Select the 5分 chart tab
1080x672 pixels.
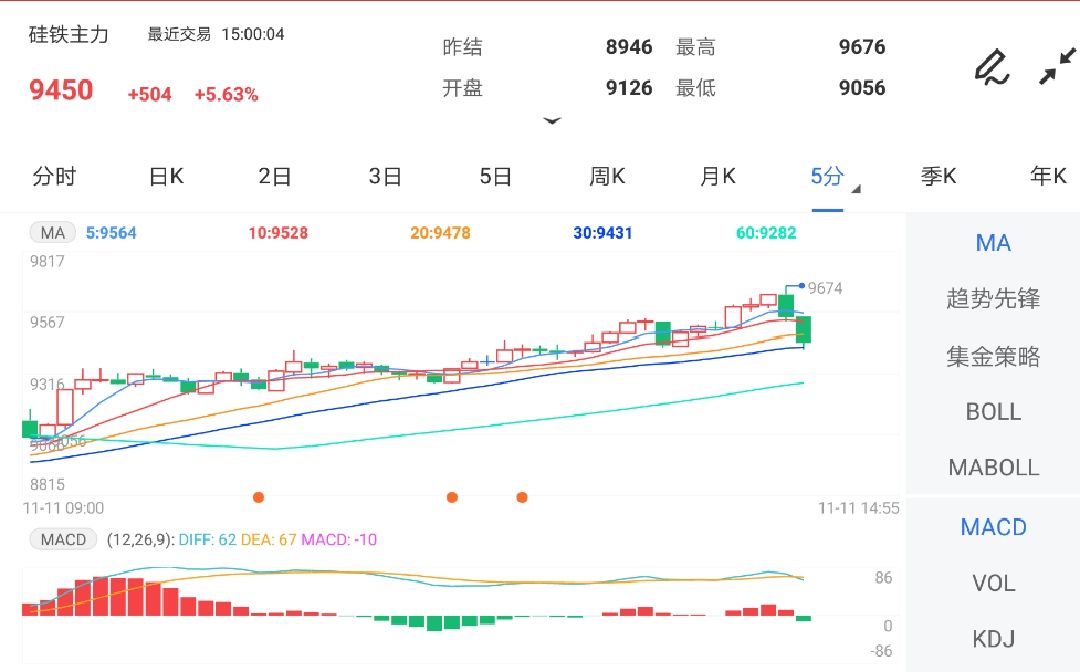(x=827, y=176)
